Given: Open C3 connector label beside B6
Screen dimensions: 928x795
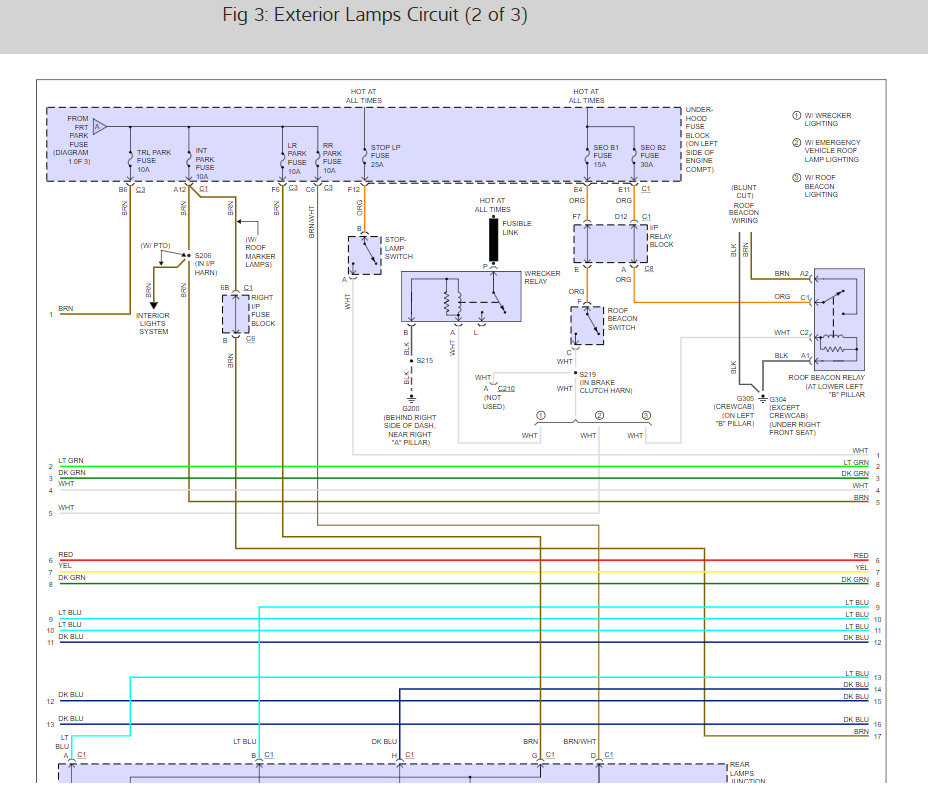Looking at the screenshot, I should [141, 188].
